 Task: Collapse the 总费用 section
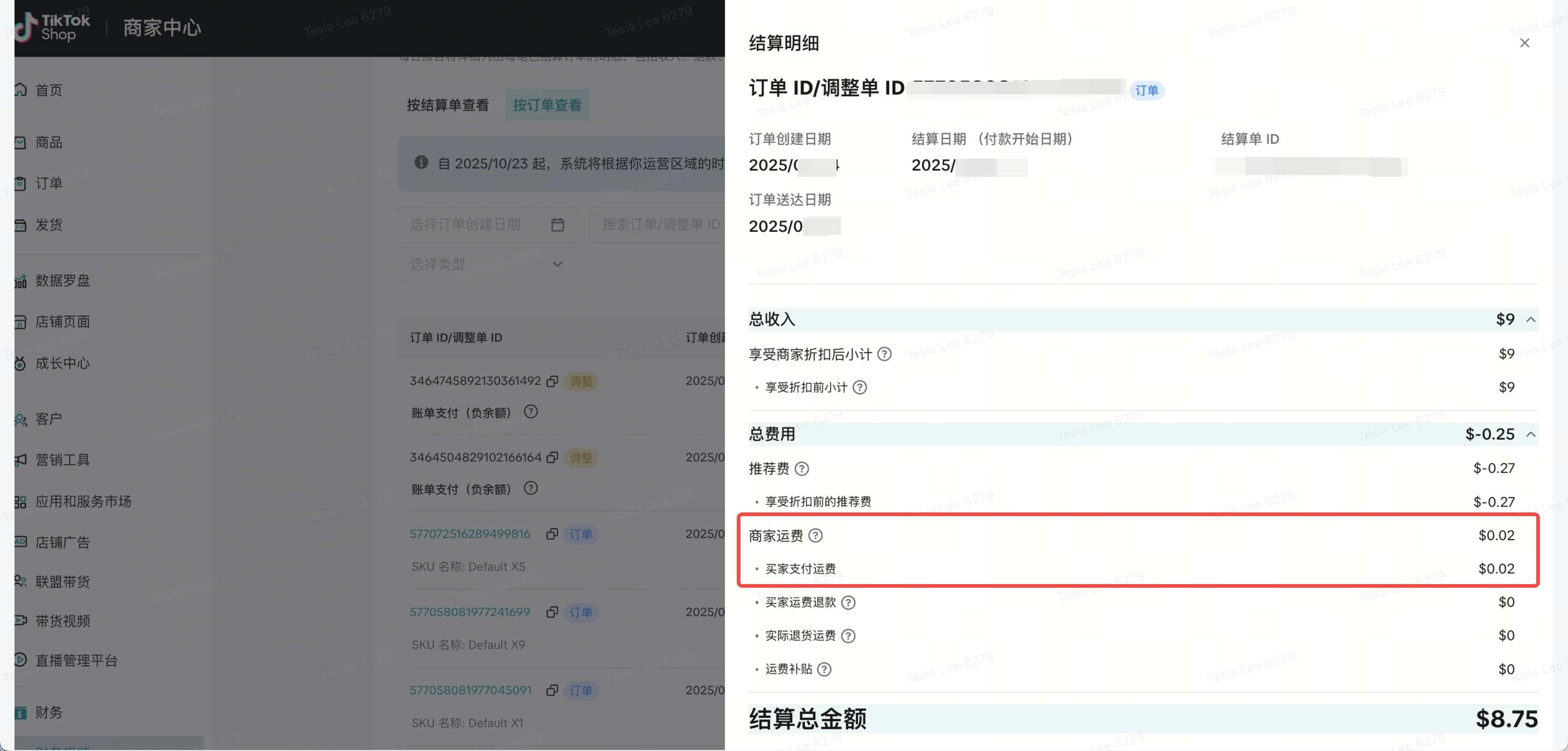[1530, 434]
